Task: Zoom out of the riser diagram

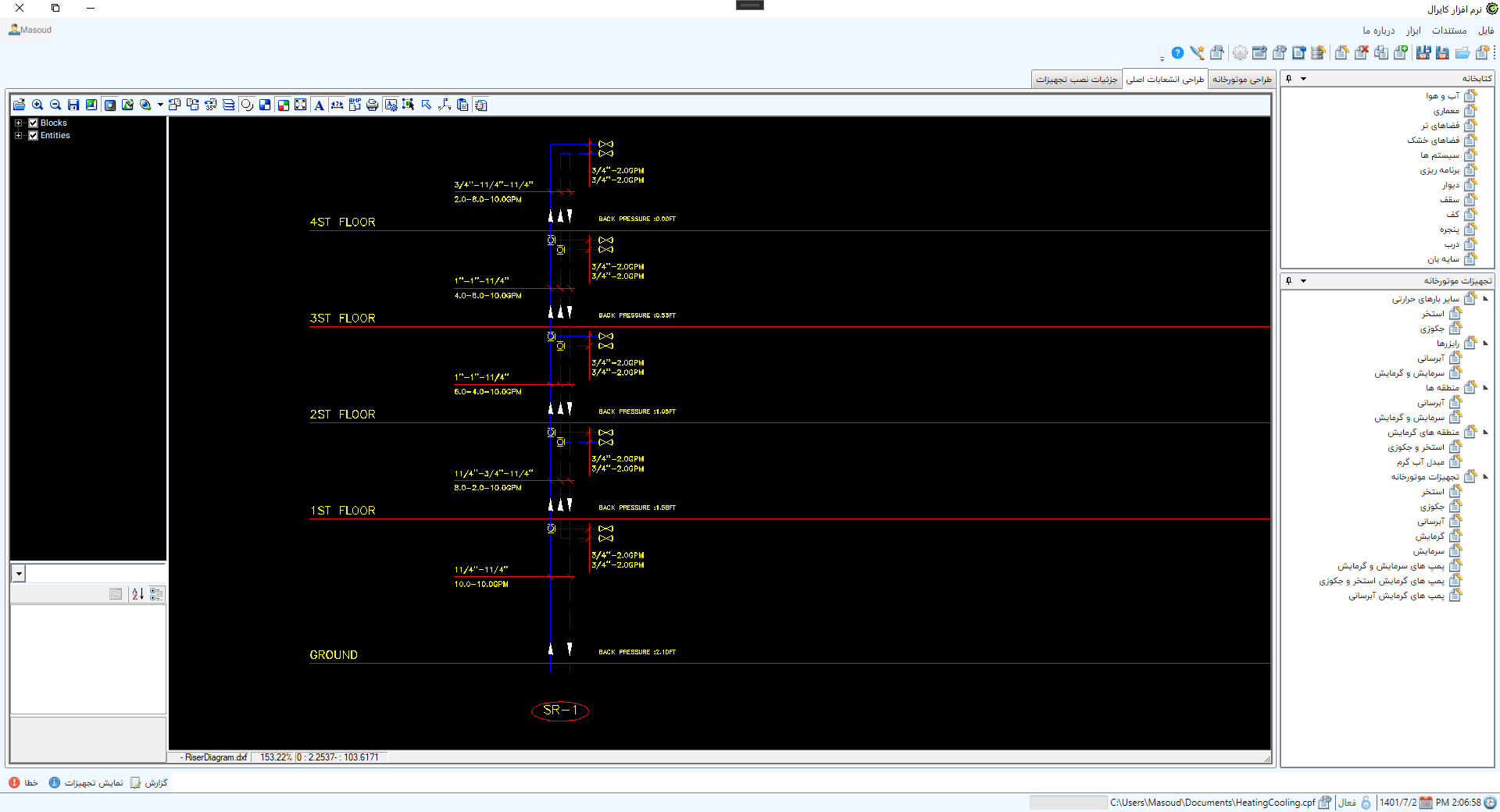Action: tap(55, 105)
